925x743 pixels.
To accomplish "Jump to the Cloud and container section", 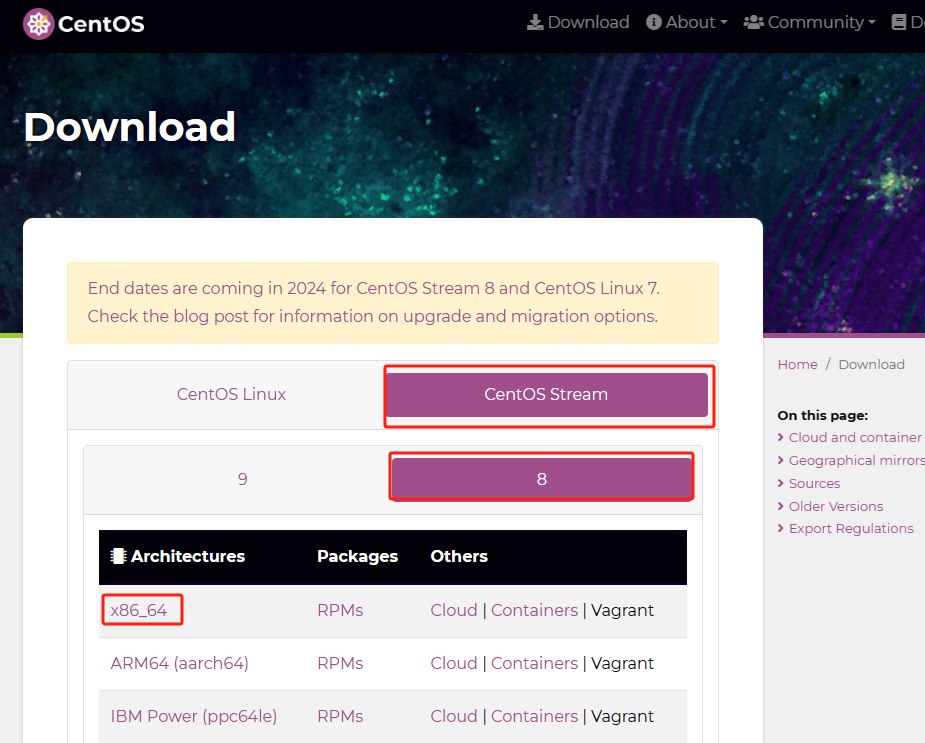I will (855, 437).
